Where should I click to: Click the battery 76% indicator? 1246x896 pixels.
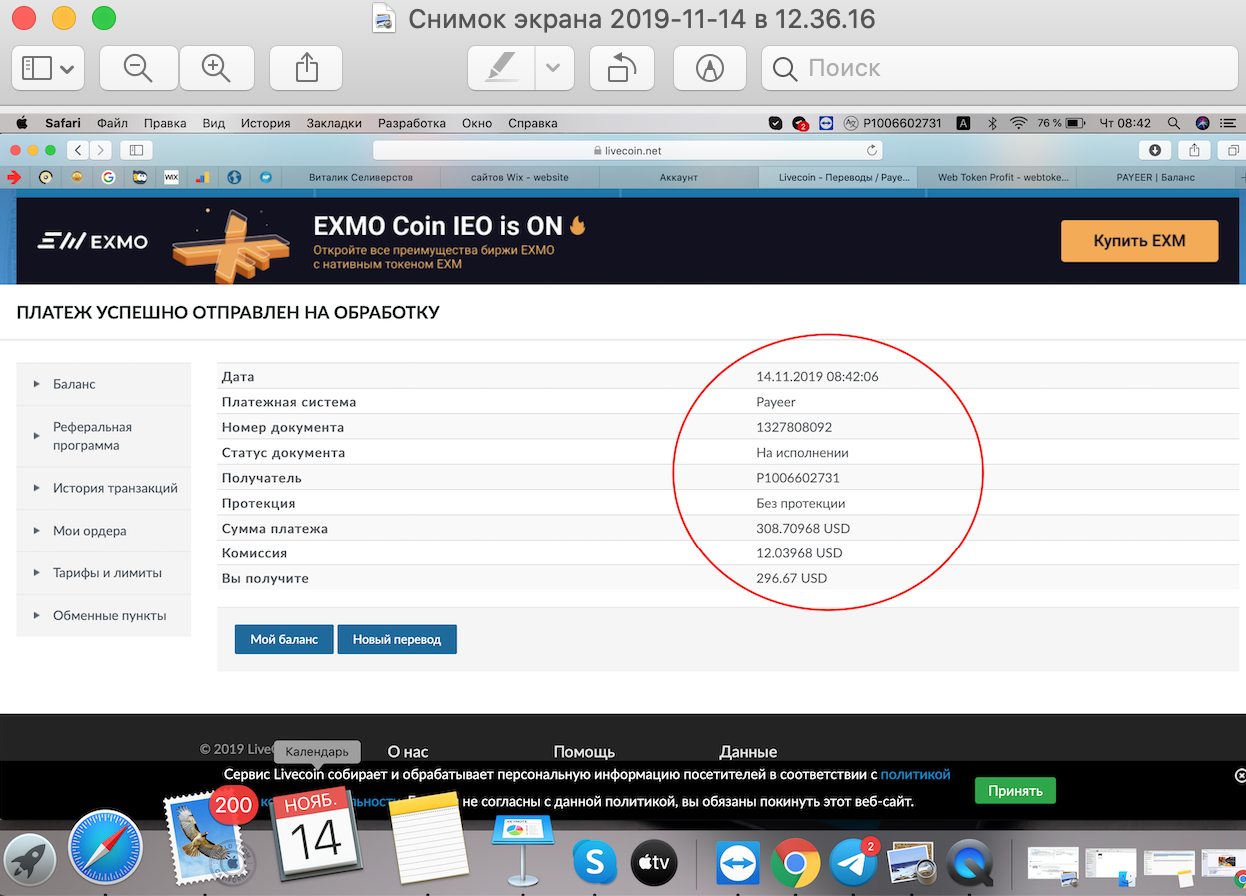click(x=1062, y=123)
